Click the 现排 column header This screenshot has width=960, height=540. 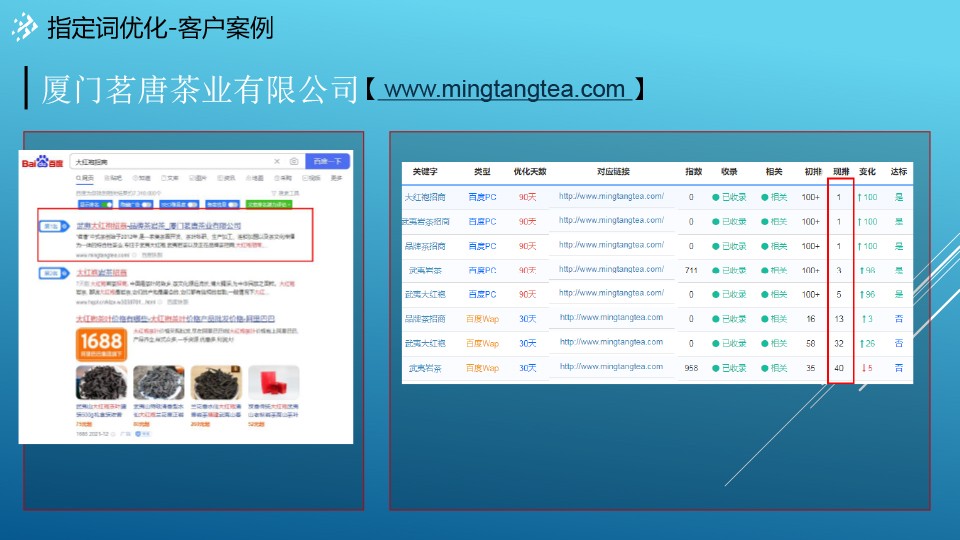[841, 172]
